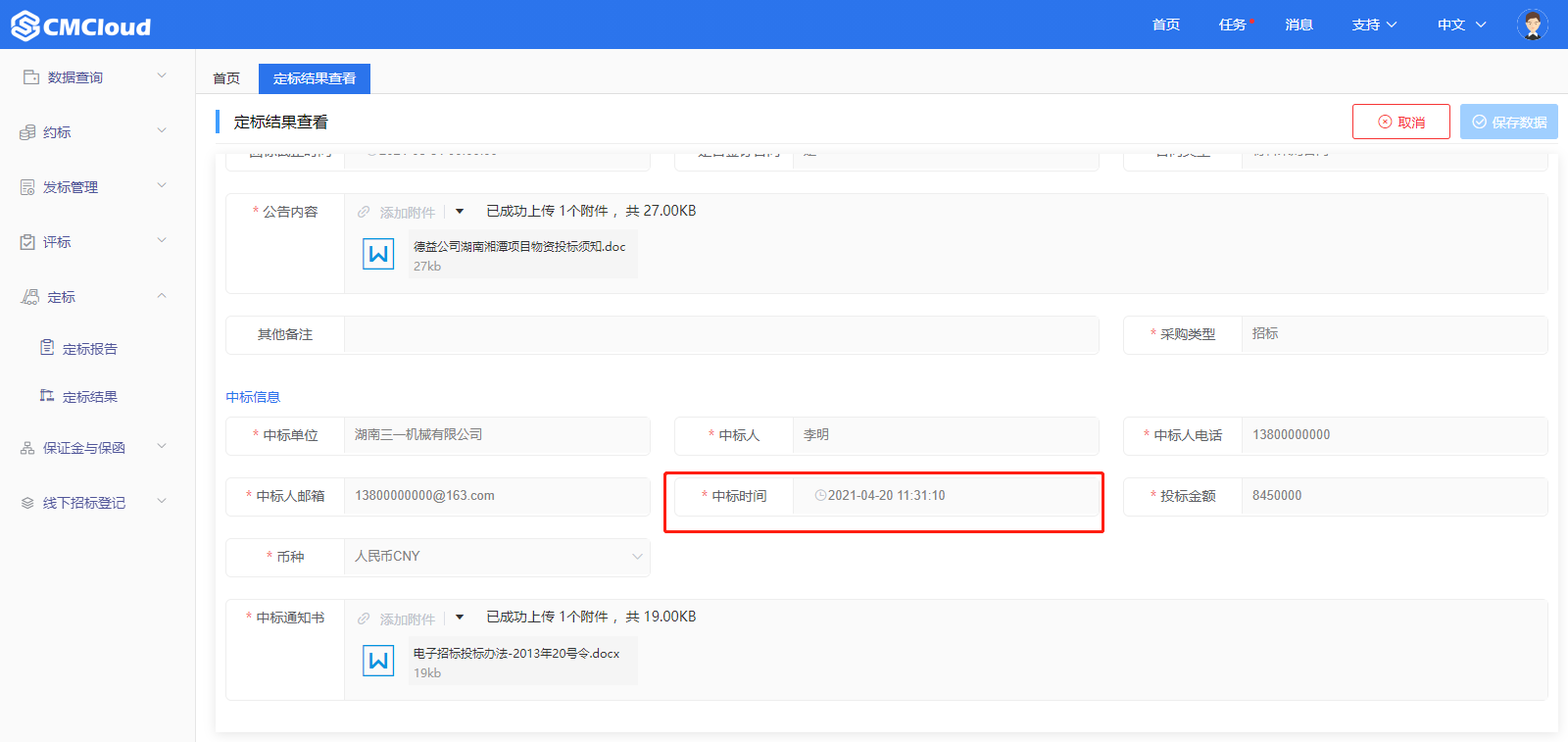The width and height of the screenshot is (1568, 742).
Task: Click the paperclip icon in 公告内容
Action: tap(364, 212)
